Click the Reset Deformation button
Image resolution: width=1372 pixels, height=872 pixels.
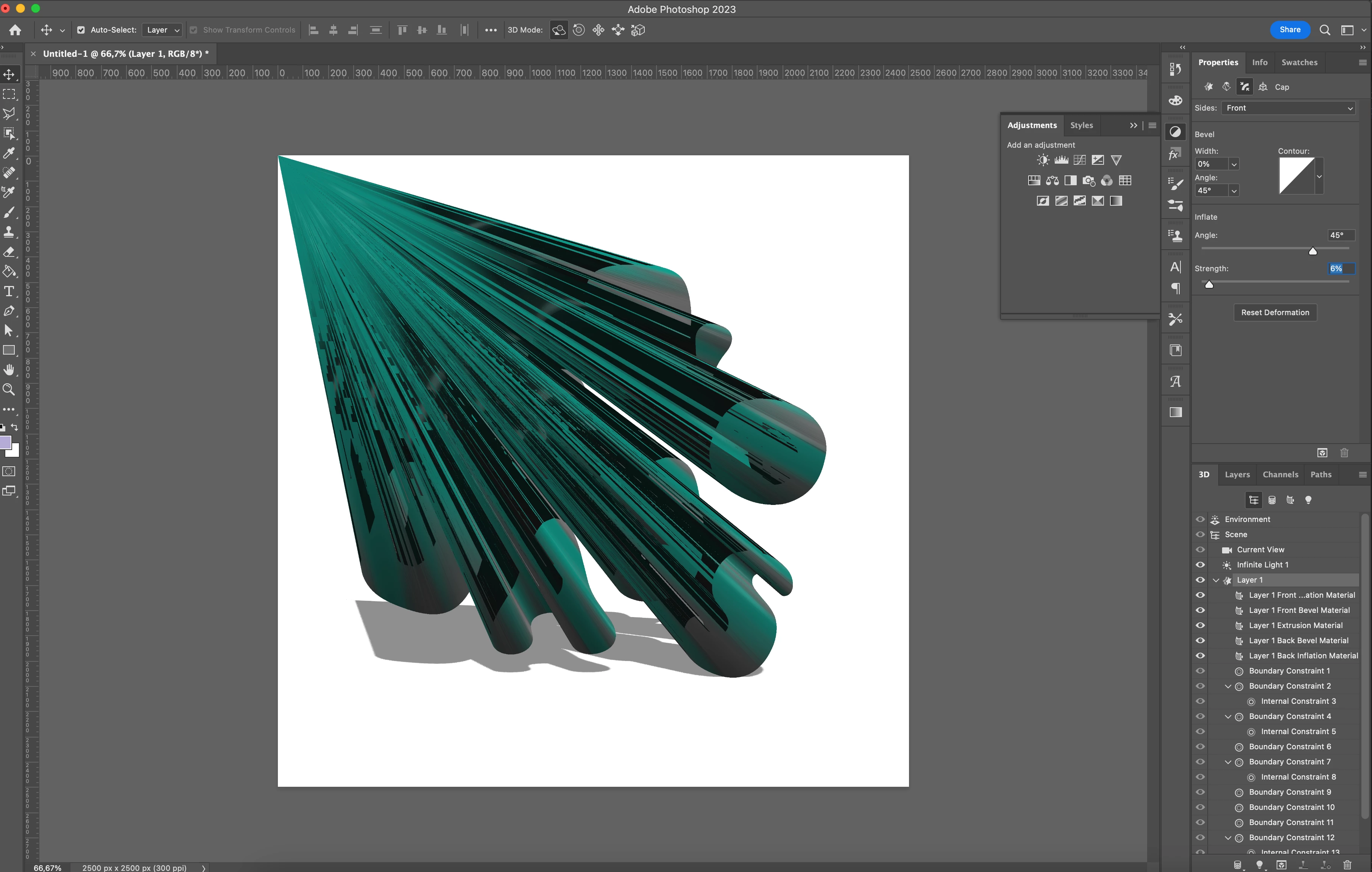(1275, 313)
